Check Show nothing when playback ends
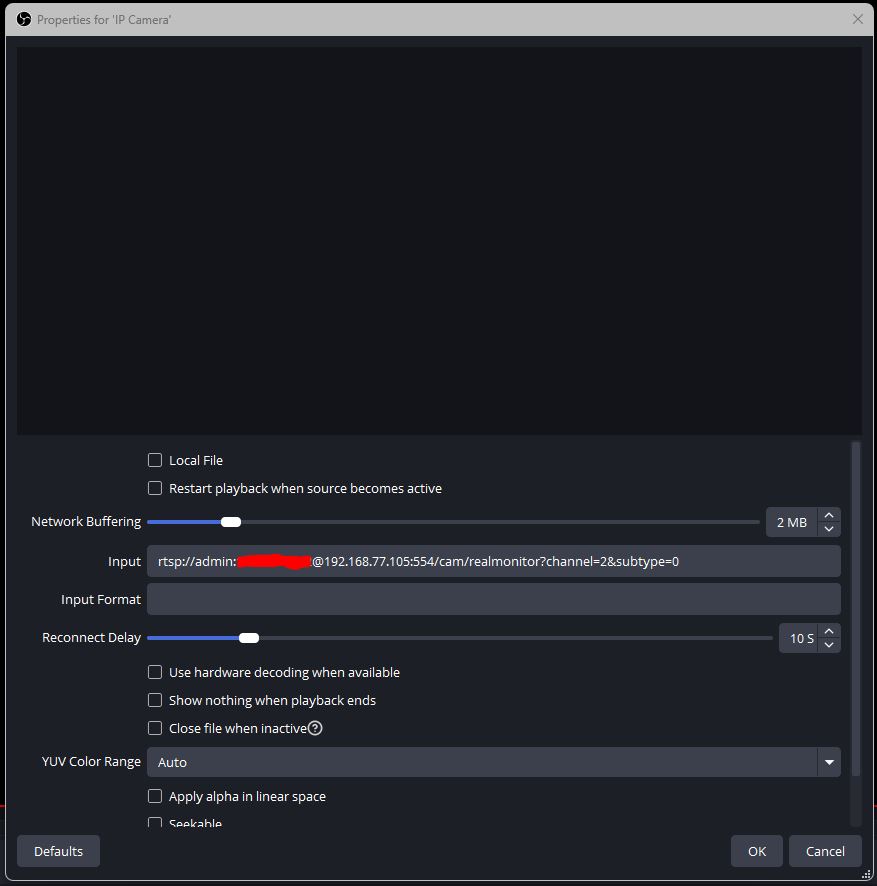Viewport: 877px width, 886px height. [155, 700]
